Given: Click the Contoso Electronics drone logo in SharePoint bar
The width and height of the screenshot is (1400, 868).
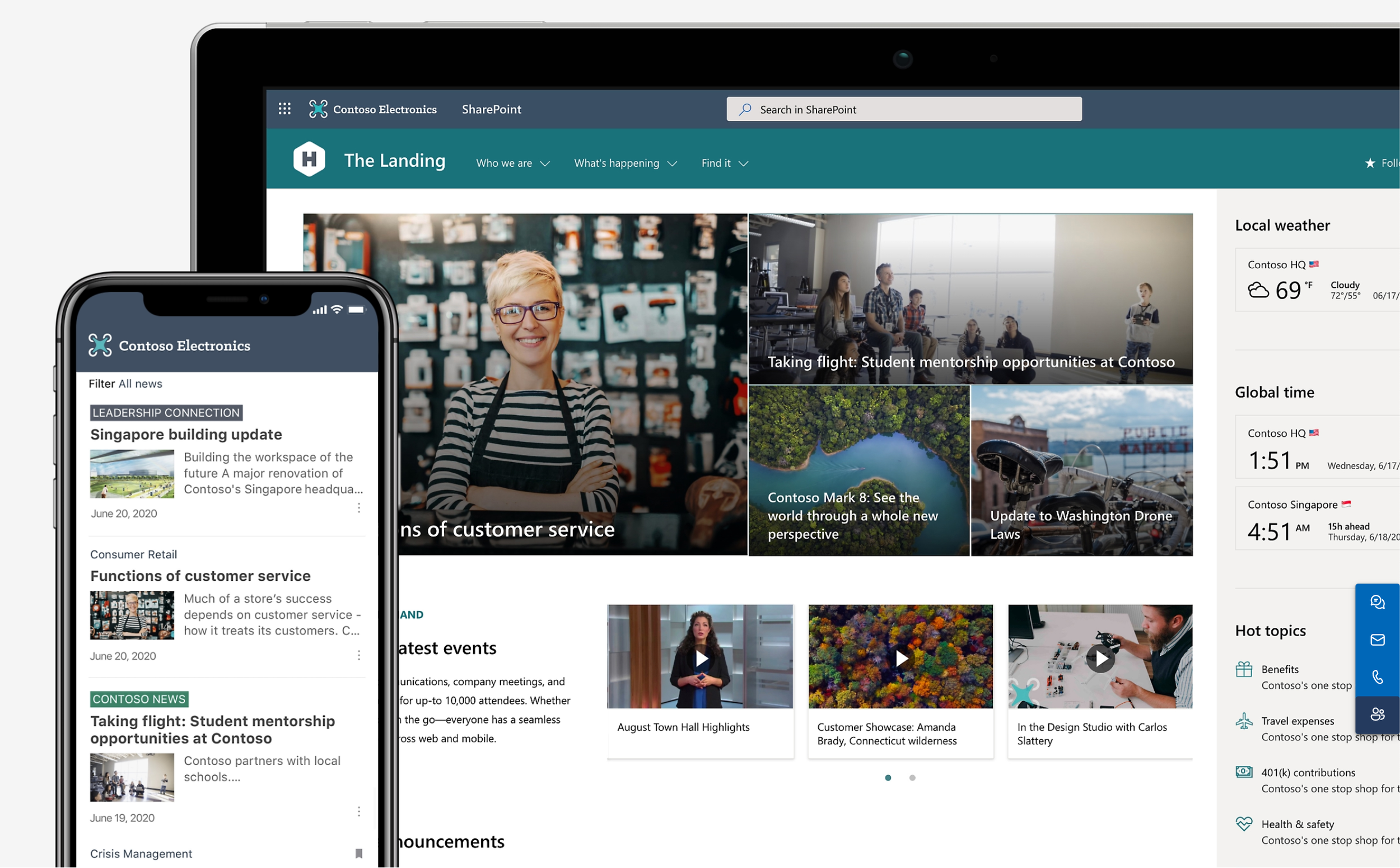Looking at the screenshot, I should pos(318,109).
